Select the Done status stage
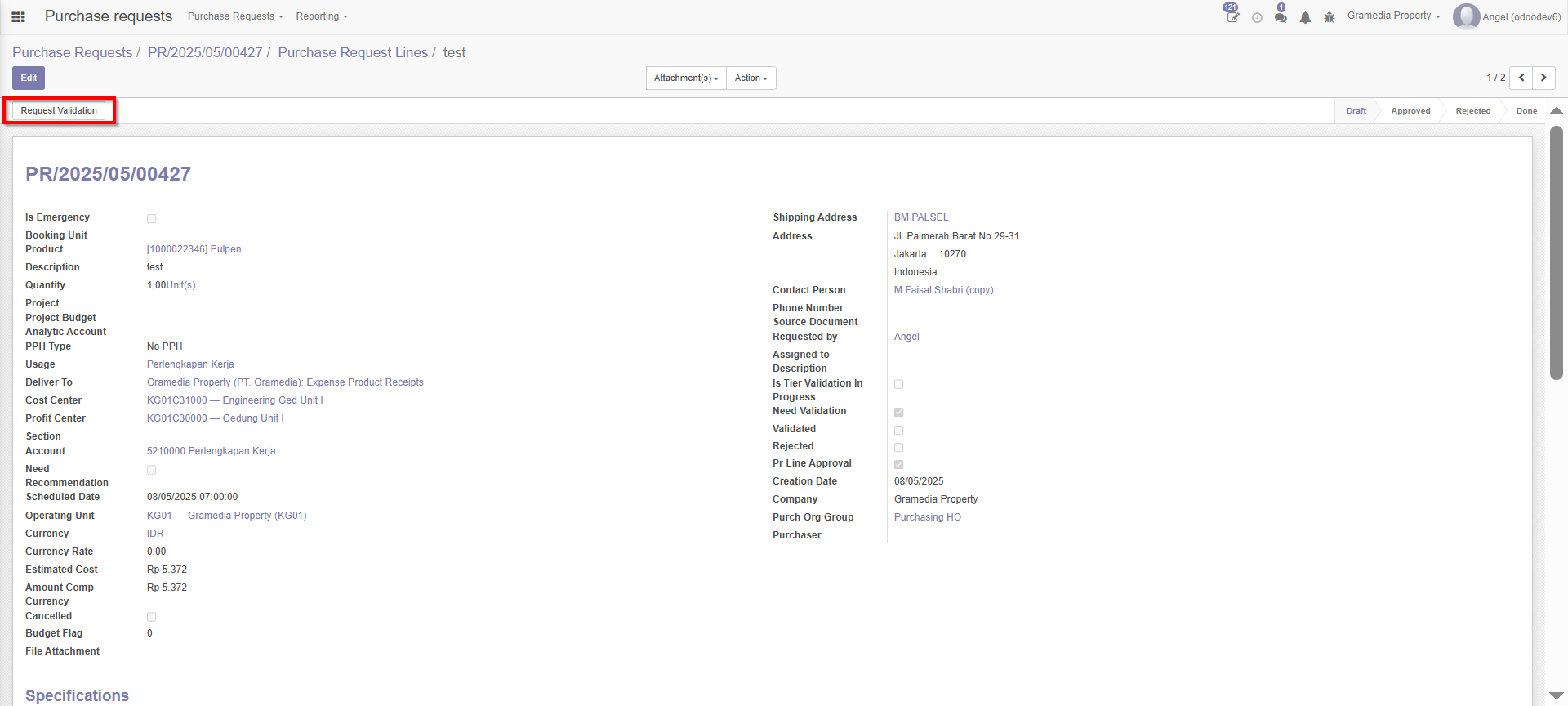The height and width of the screenshot is (706, 1568). [x=1526, y=111]
